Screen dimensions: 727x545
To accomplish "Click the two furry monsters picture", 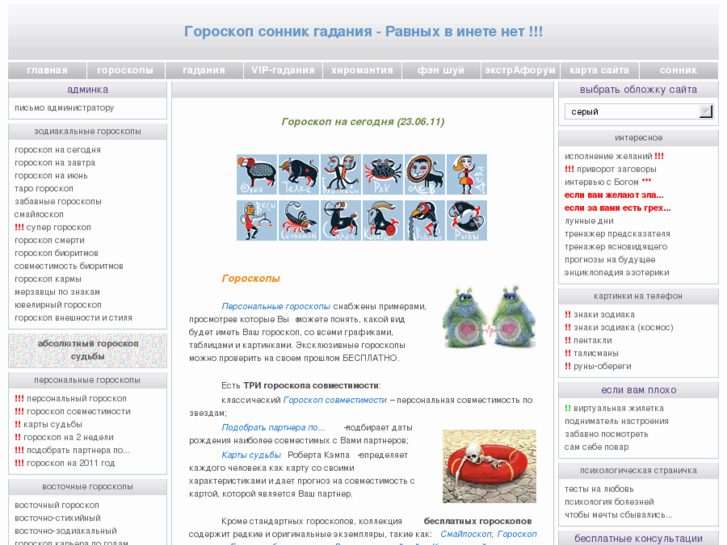I will [489, 316].
